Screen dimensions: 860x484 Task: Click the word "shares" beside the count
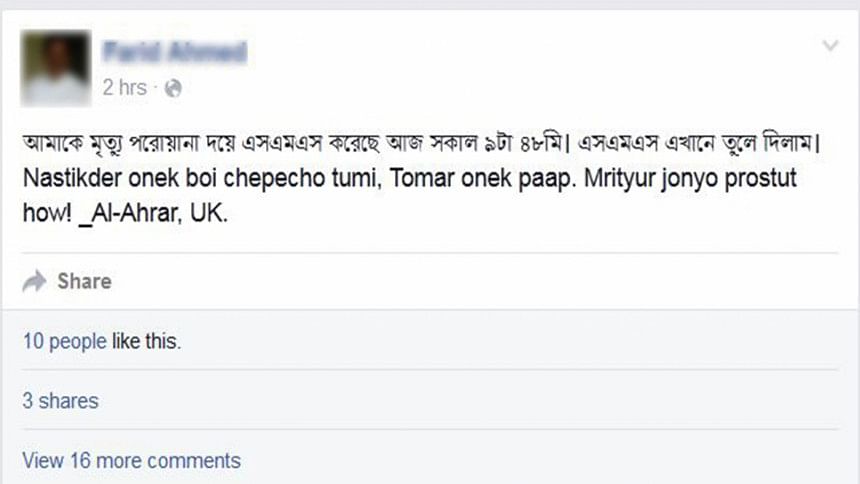tap(68, 401)
